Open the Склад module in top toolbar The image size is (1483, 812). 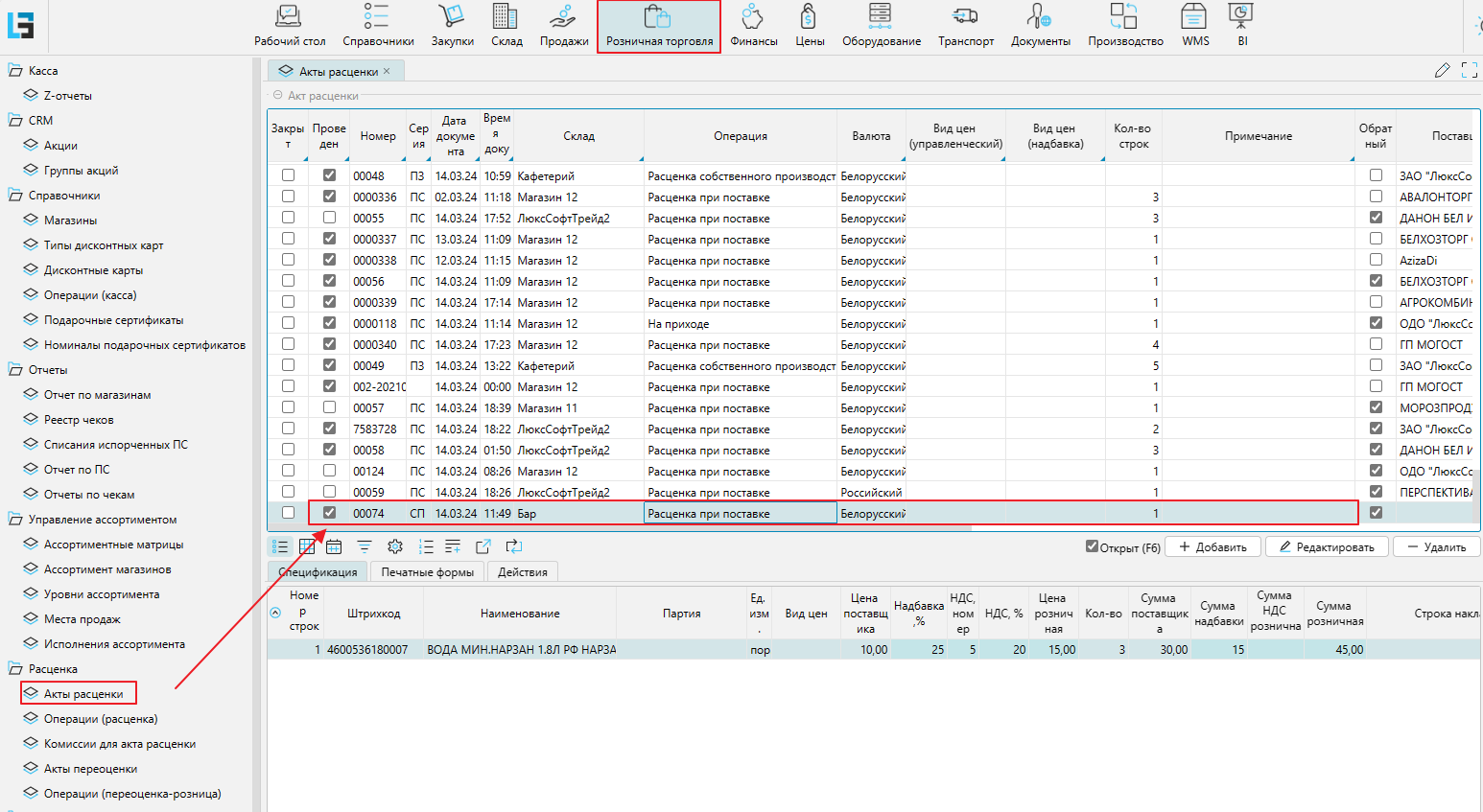pyautogui.click(x=506, y=26)
